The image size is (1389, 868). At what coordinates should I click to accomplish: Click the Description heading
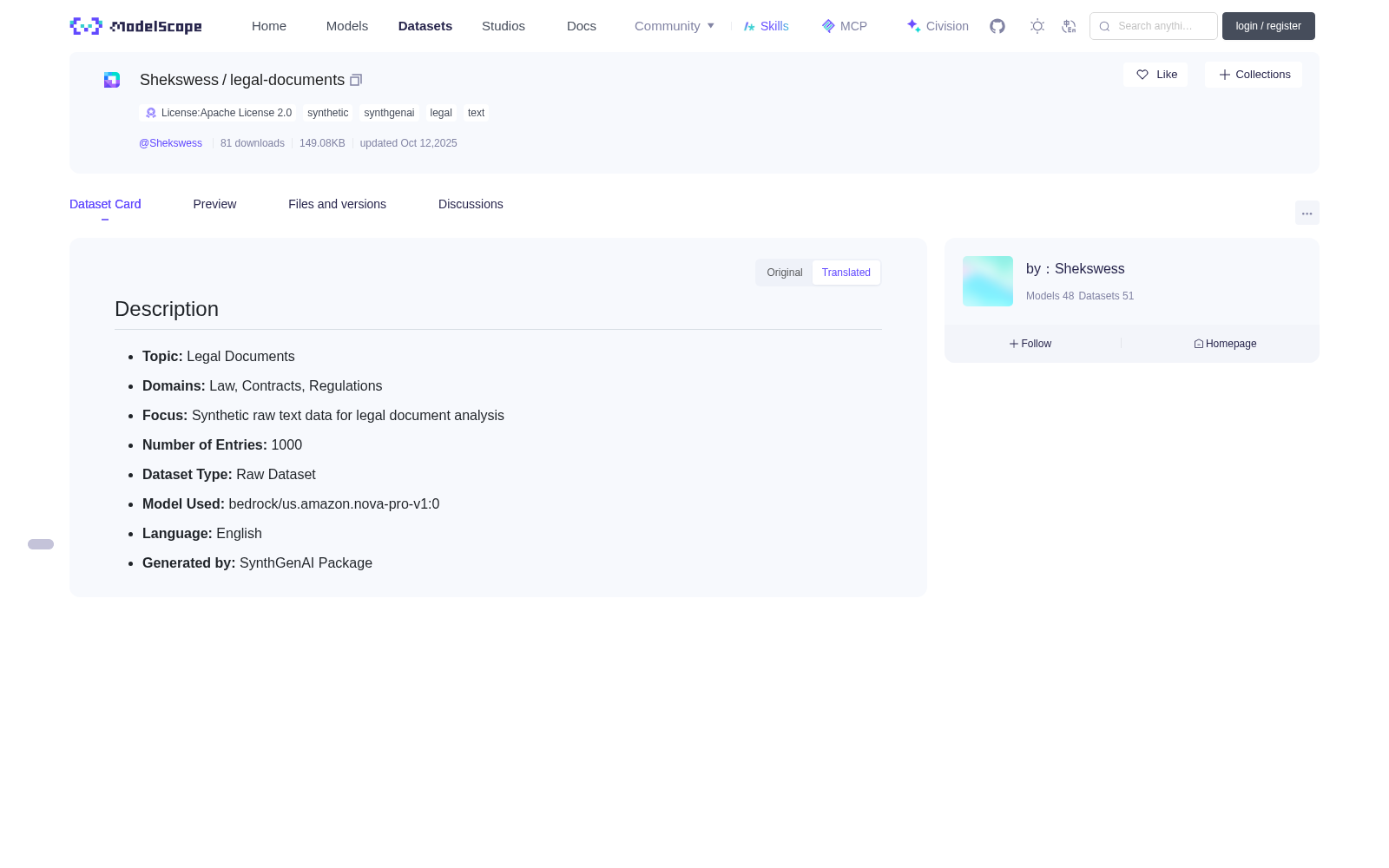tap(167, 309)
